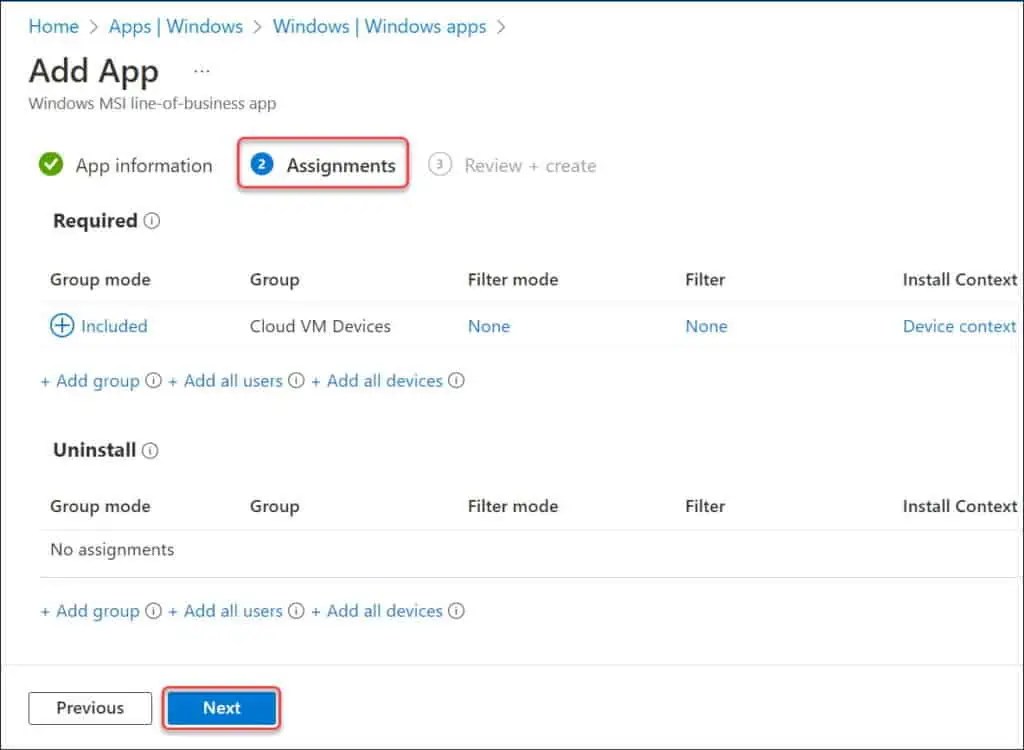
Task: Click the info icon beside the Required heading
Action: [150, 222]
